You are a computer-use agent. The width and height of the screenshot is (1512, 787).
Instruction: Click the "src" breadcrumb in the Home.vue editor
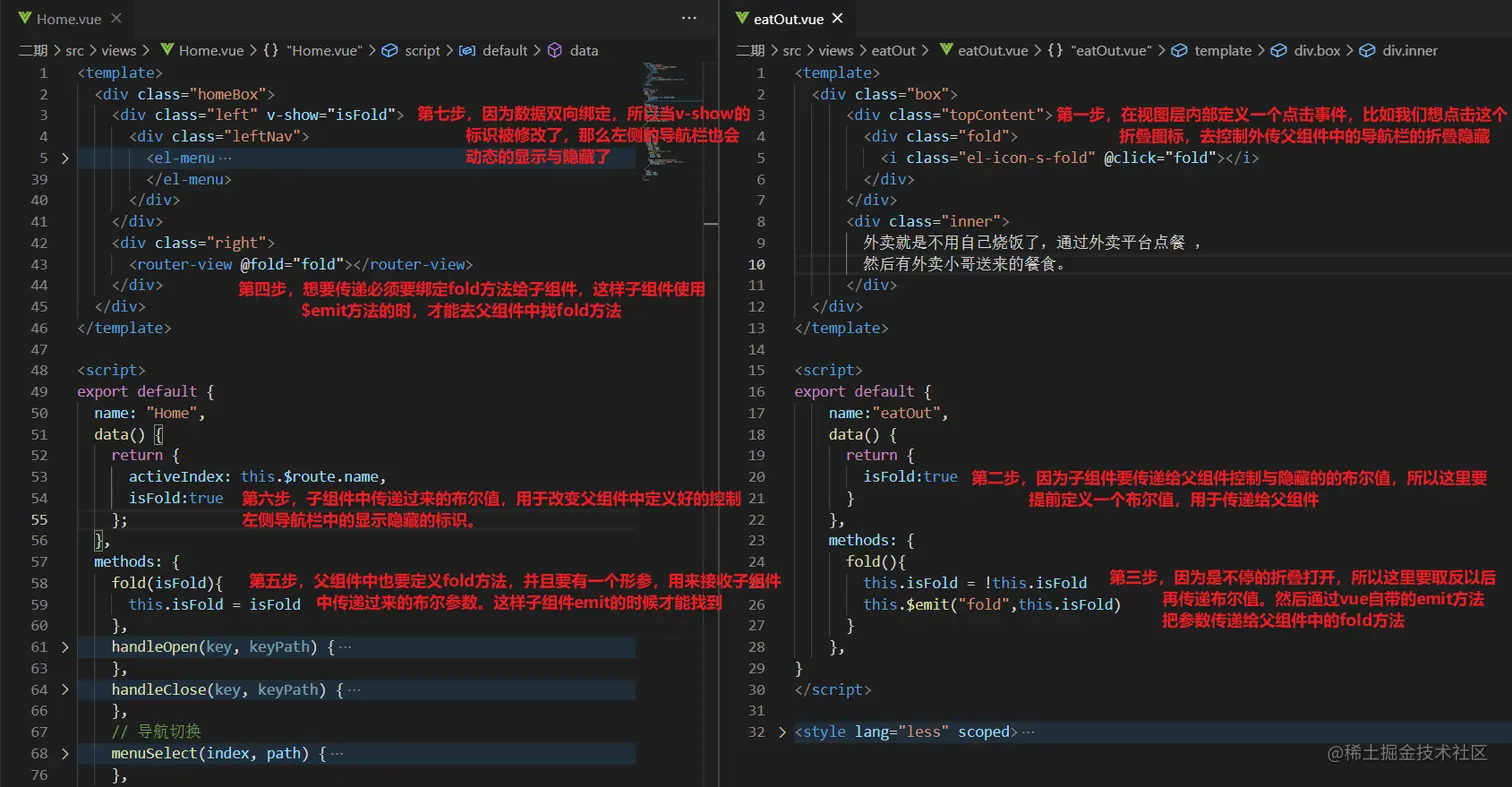76,50
